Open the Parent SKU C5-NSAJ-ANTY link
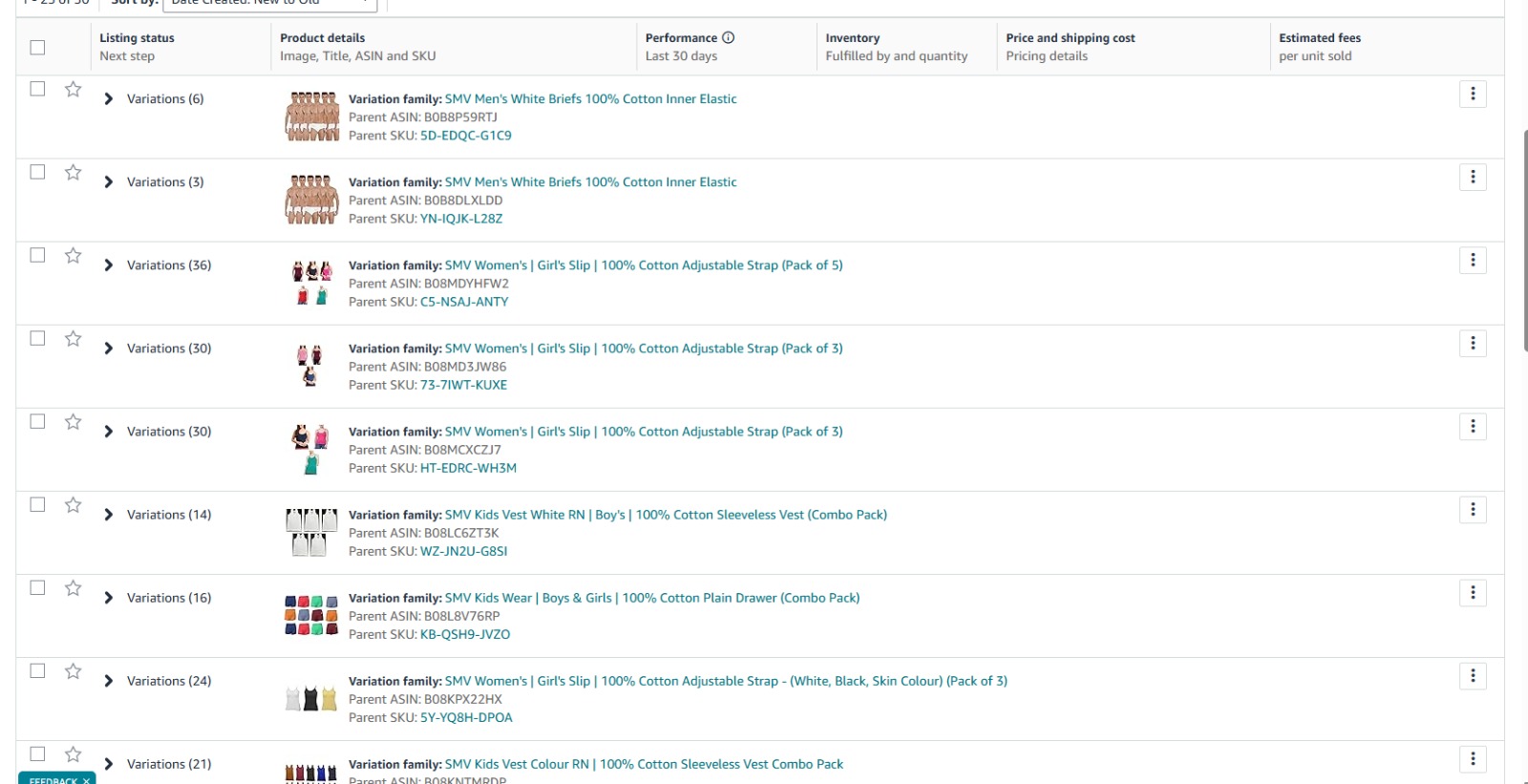 (464, 302)
